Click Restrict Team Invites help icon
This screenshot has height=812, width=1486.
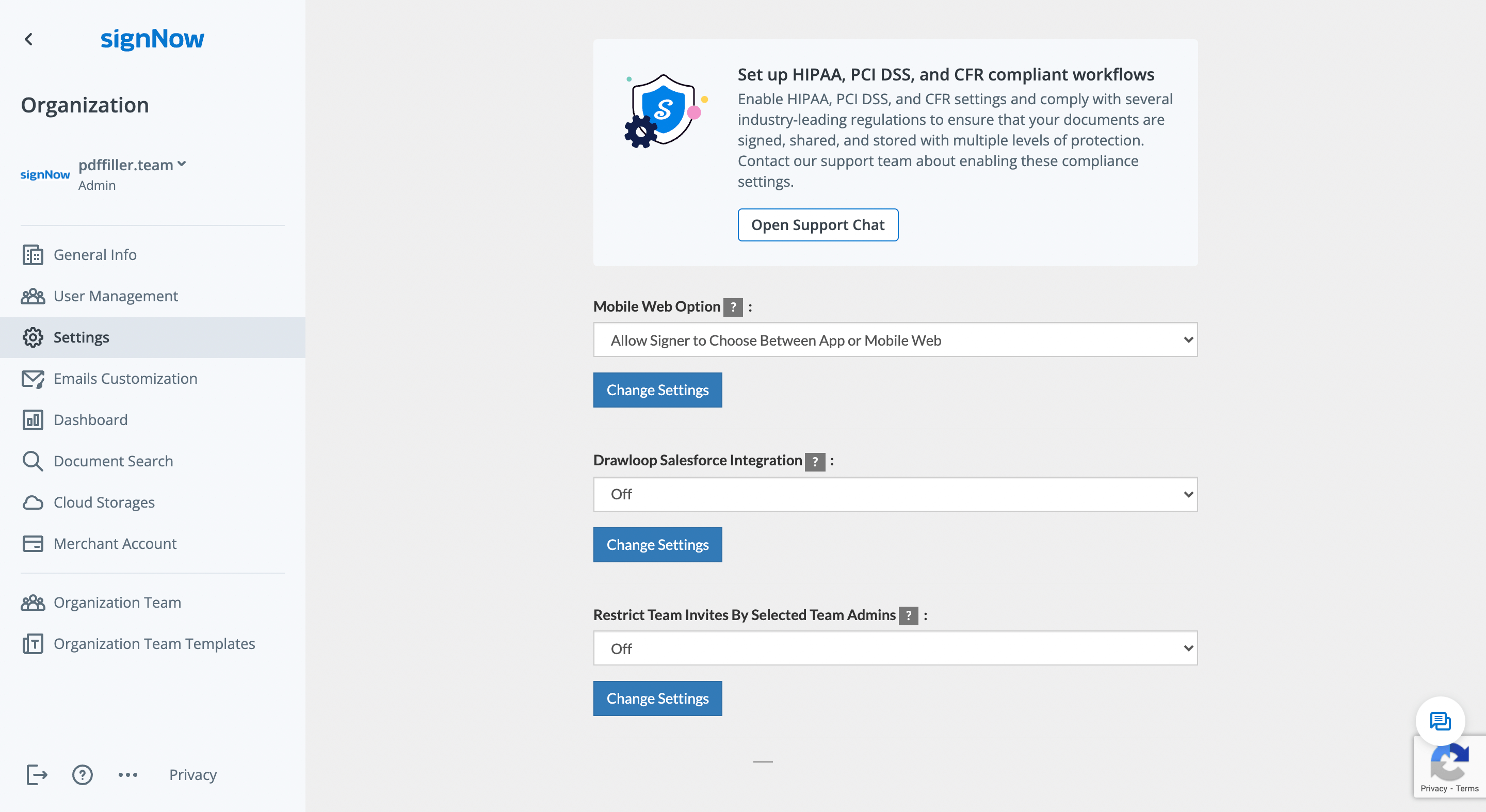tap(908, 615)
